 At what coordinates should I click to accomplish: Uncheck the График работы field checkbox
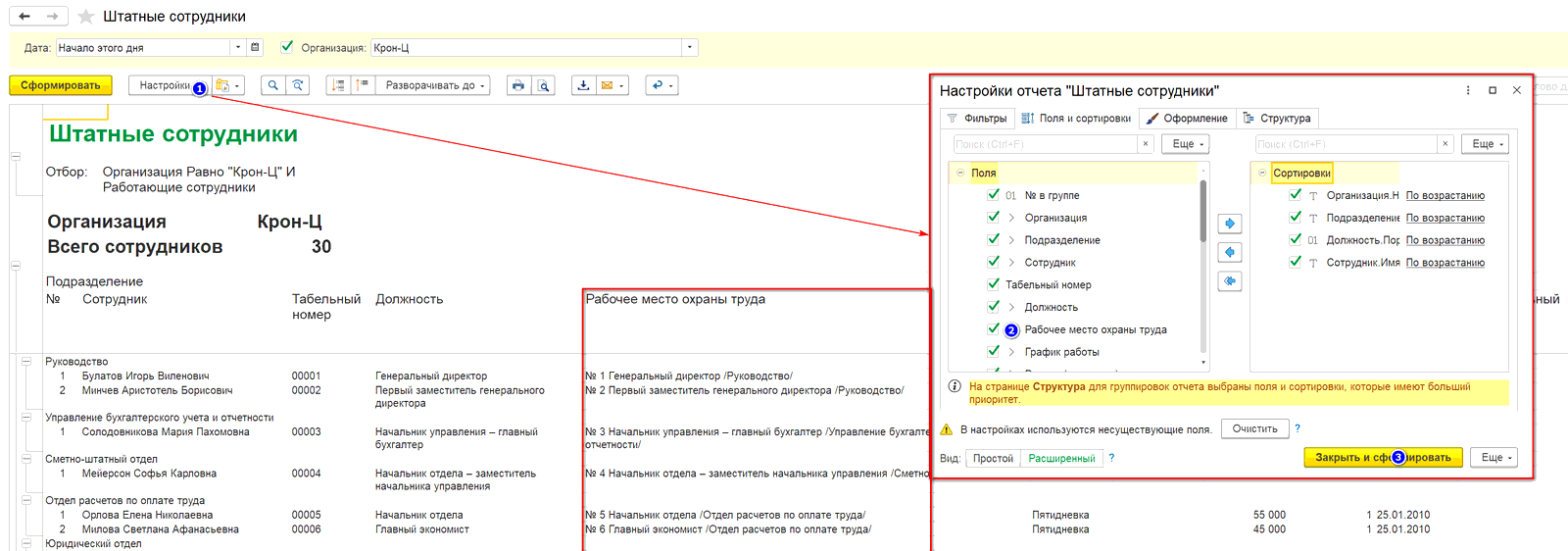tap(994, 351)
